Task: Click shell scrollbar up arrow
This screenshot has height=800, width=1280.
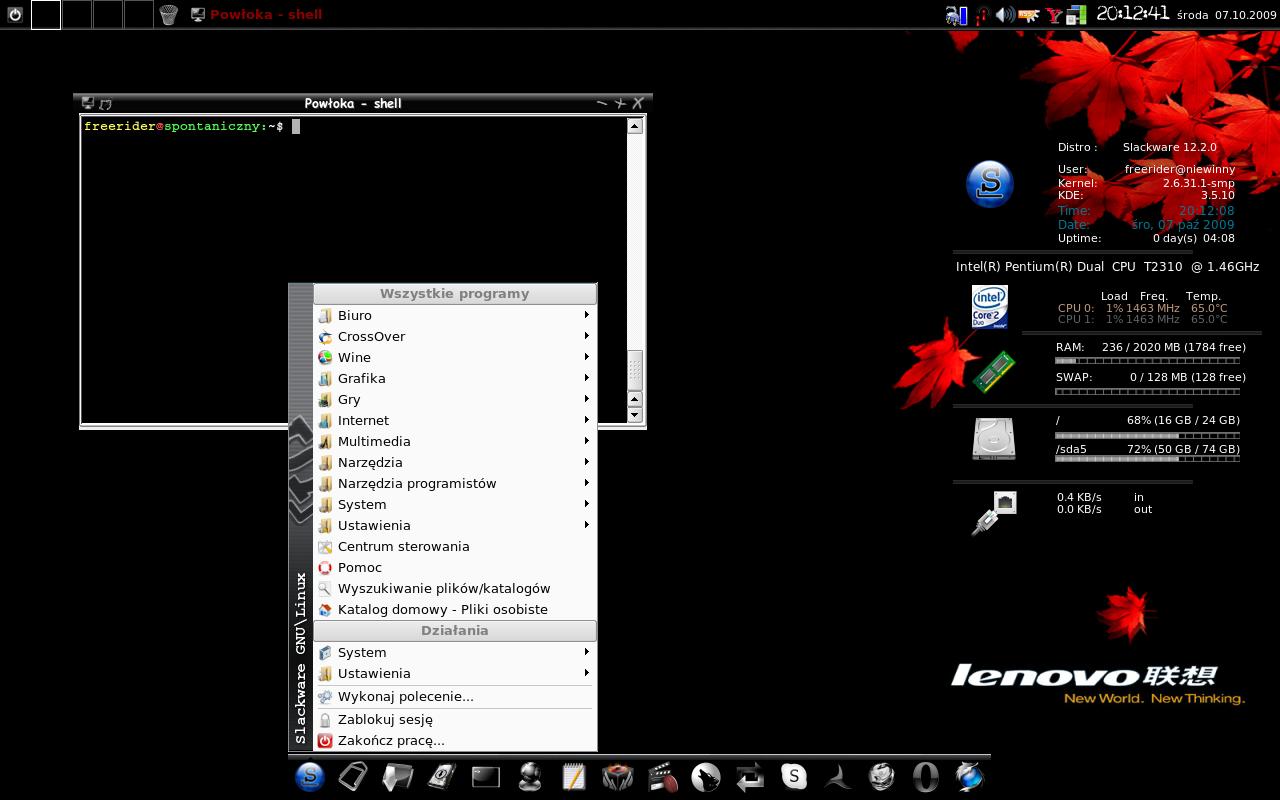Action: (x=634, y=126)
